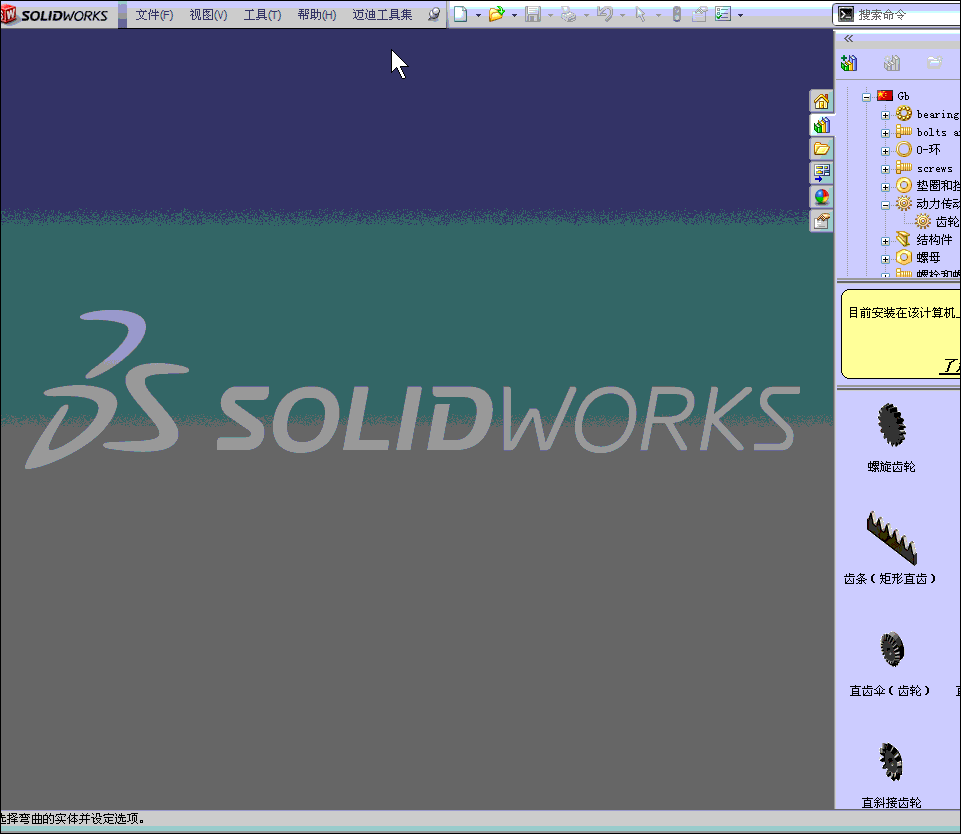Expand the 结构件 tree node

point(885,241)
